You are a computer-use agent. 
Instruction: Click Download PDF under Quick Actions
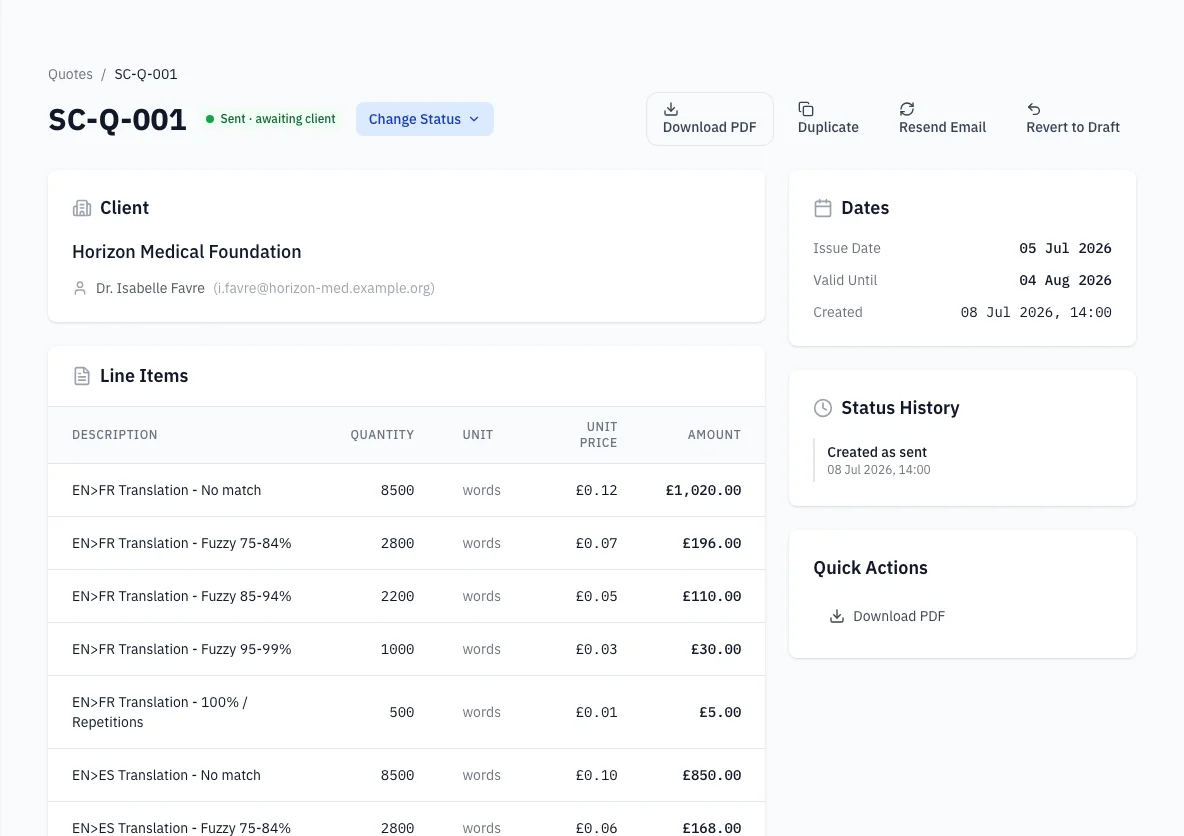(x=887, y=616)
